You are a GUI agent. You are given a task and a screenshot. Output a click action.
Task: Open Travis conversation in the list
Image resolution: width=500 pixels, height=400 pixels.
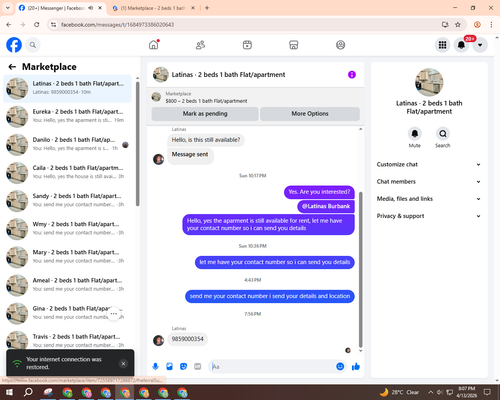(67, 341)
